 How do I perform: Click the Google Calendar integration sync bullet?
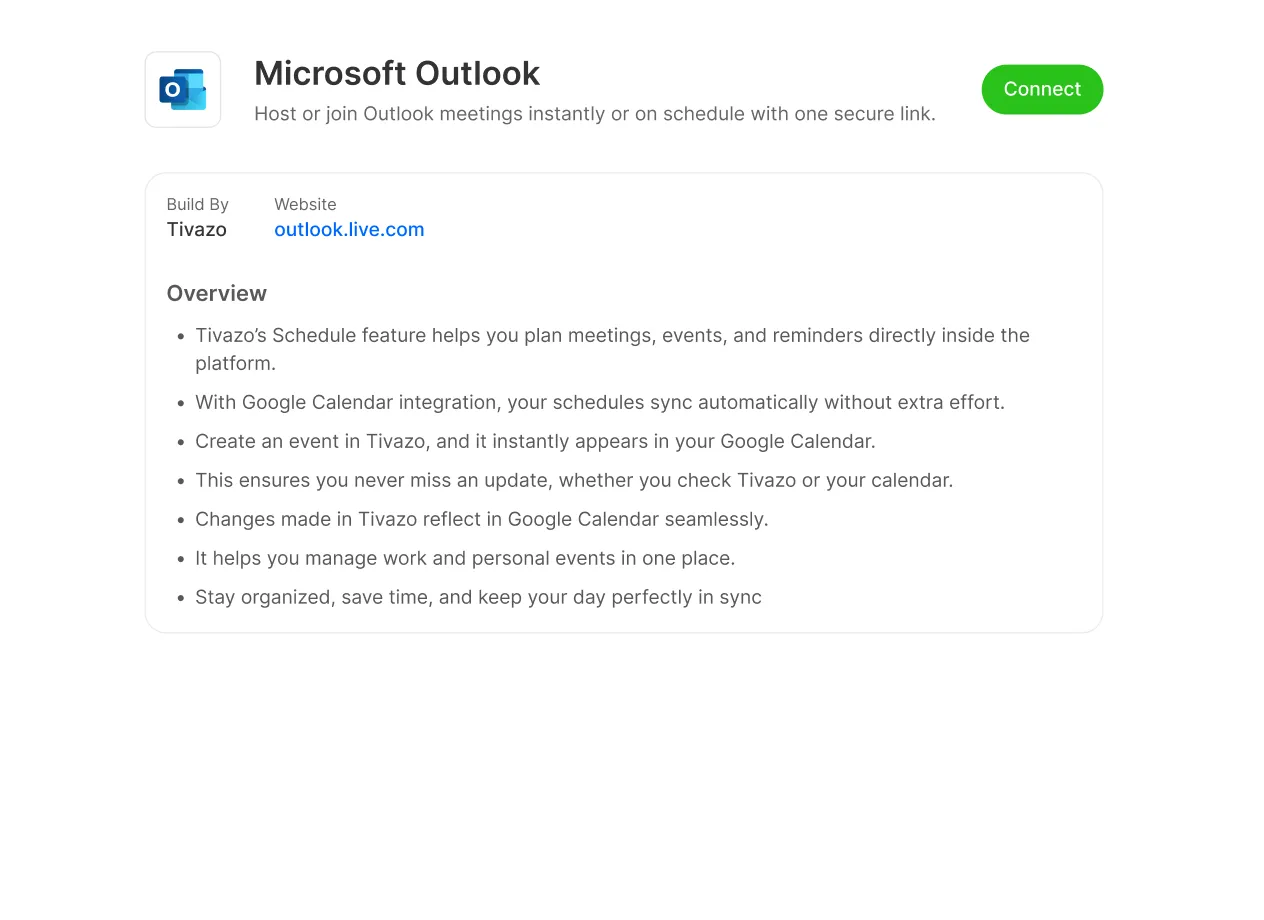(600, 402)
